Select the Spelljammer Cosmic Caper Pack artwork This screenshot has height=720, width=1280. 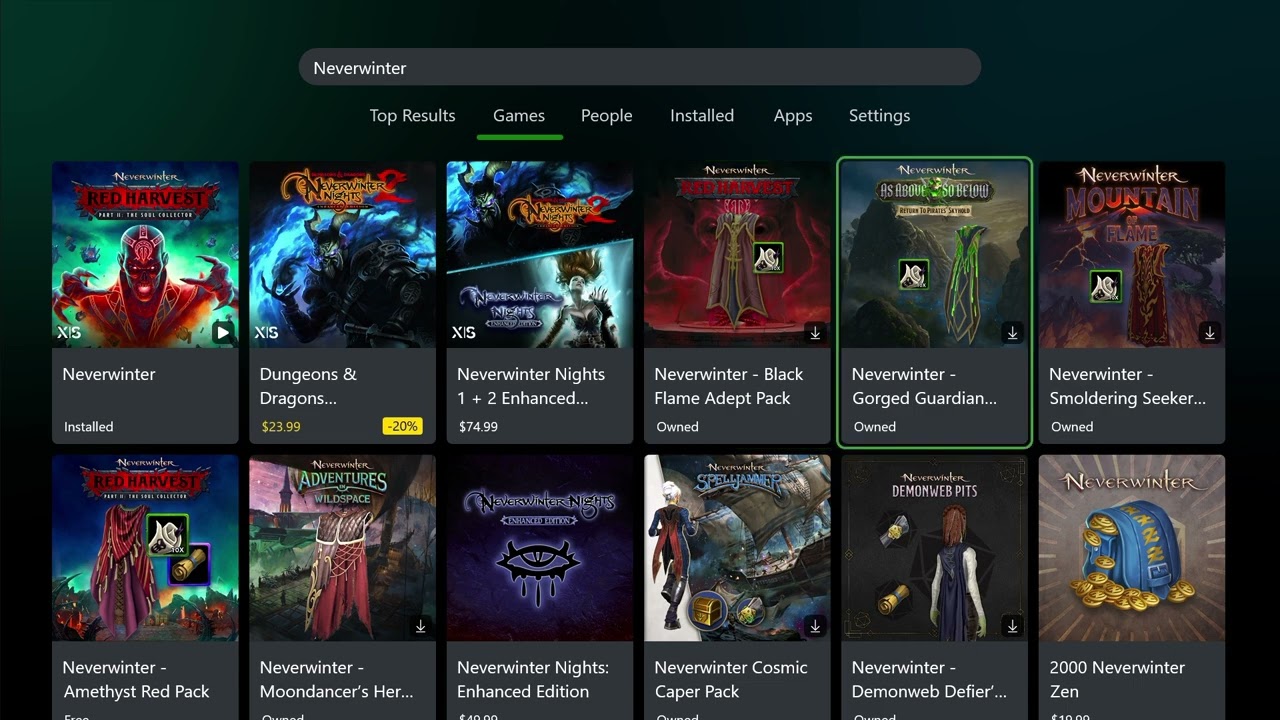pyautogui.click(x=737, y=548)
